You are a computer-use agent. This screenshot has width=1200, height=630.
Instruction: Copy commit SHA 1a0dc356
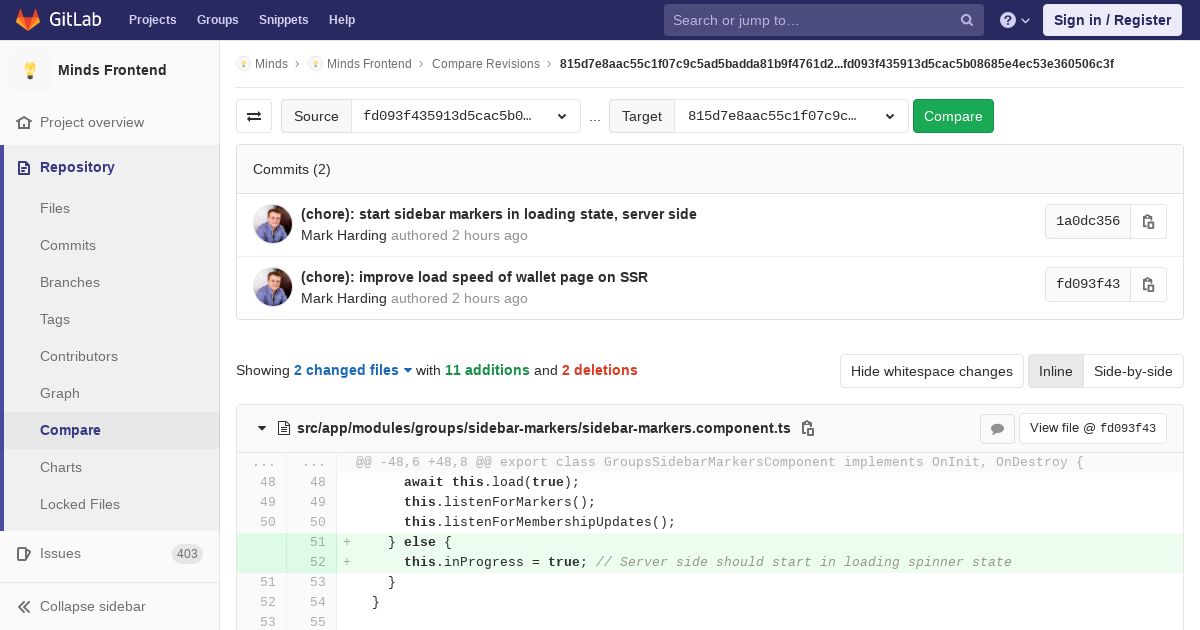click(x=1148, y=221)
